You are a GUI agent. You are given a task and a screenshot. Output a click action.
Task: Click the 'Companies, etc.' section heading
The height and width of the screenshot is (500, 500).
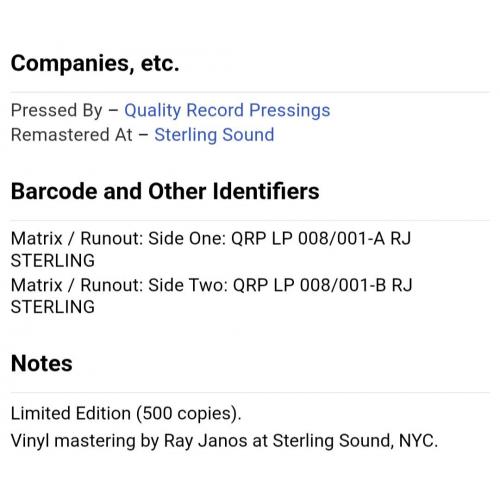pyautogui.click(x=95, y=64)
